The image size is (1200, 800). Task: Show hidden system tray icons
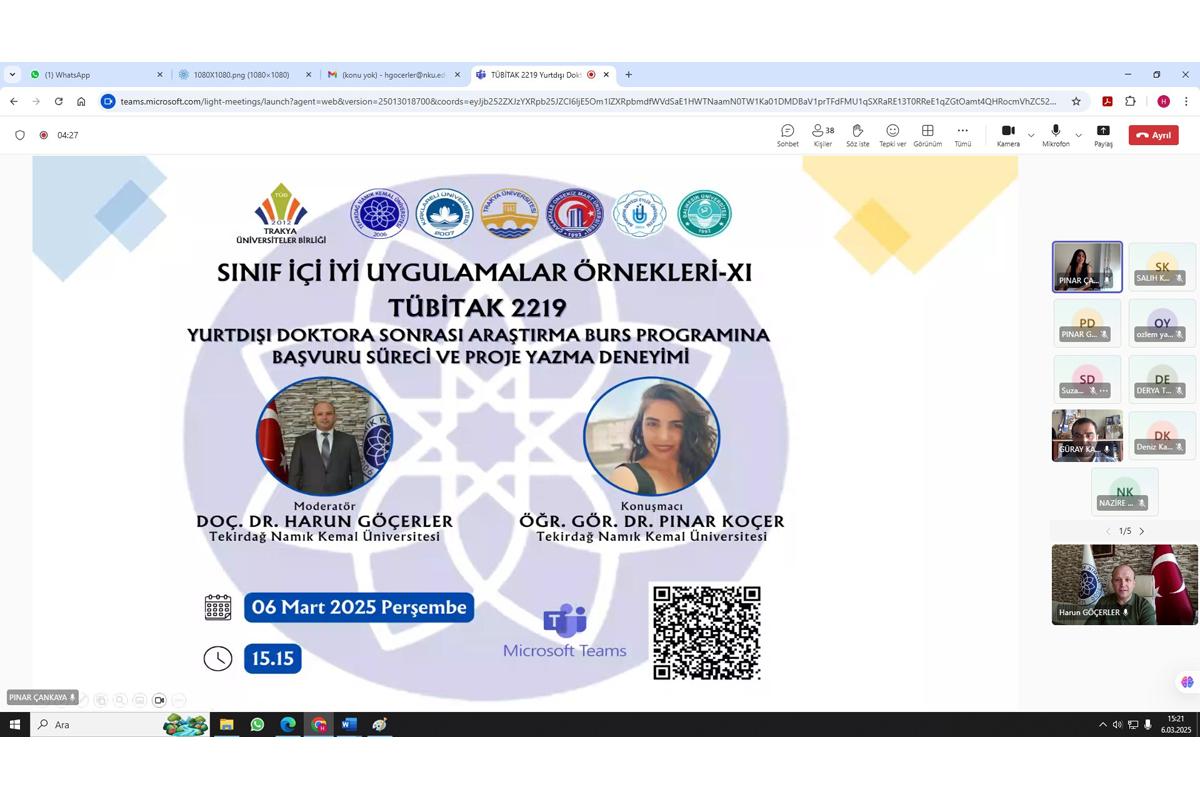[x=1103, y=725]
